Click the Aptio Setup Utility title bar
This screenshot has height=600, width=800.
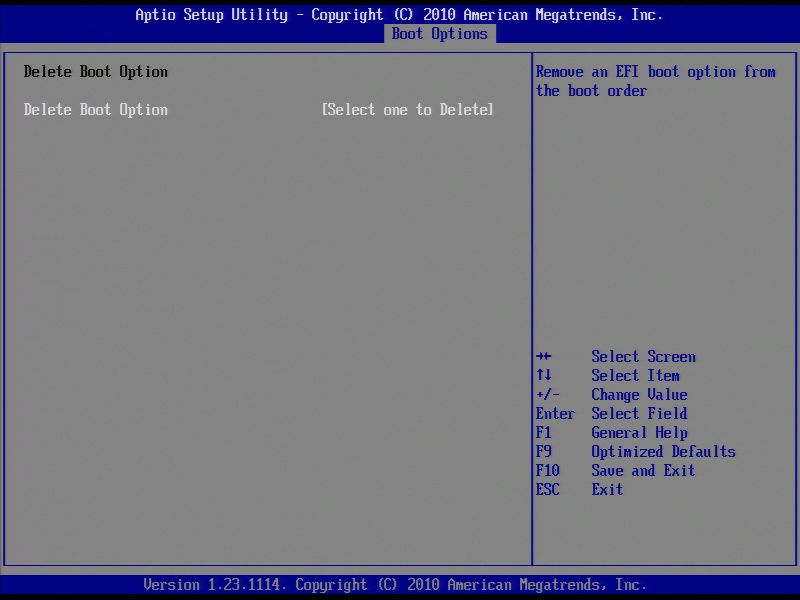400,14
